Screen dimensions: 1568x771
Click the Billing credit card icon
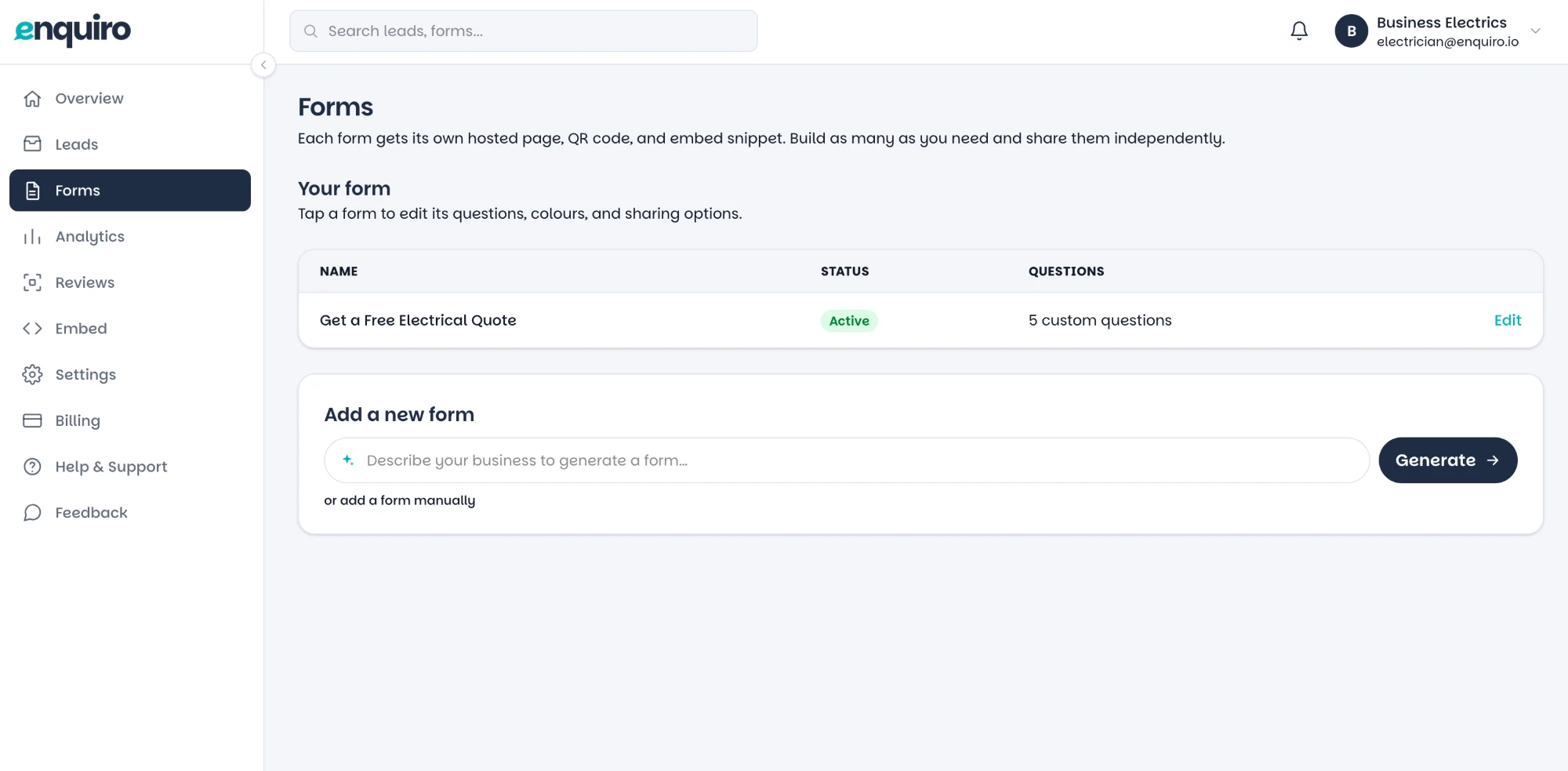(32, 420)
